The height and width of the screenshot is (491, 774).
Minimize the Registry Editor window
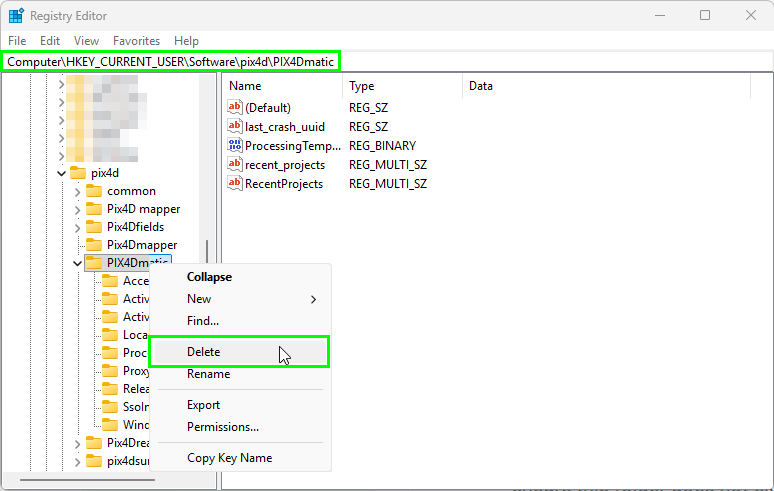click(x=659, y=15)
